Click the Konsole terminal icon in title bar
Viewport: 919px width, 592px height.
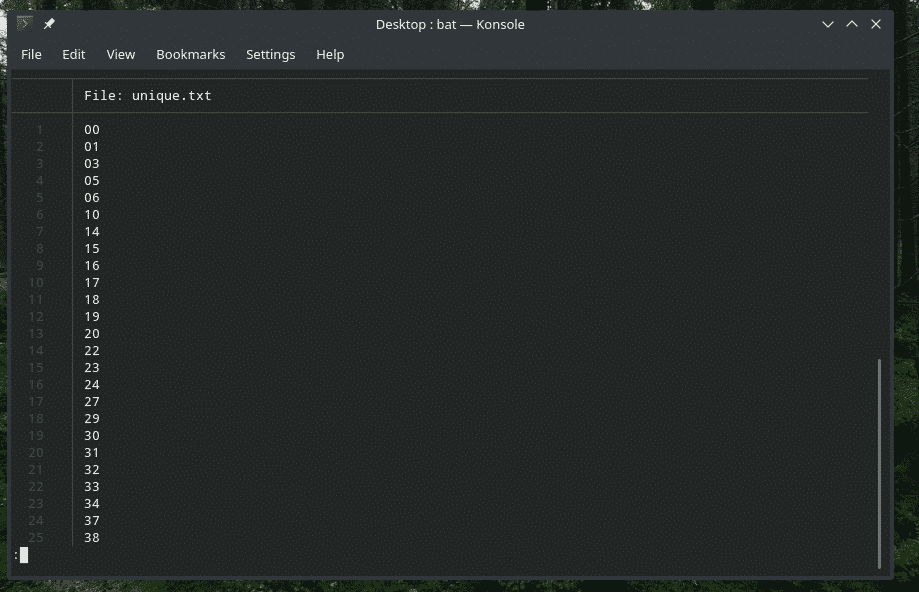point(24,23)
